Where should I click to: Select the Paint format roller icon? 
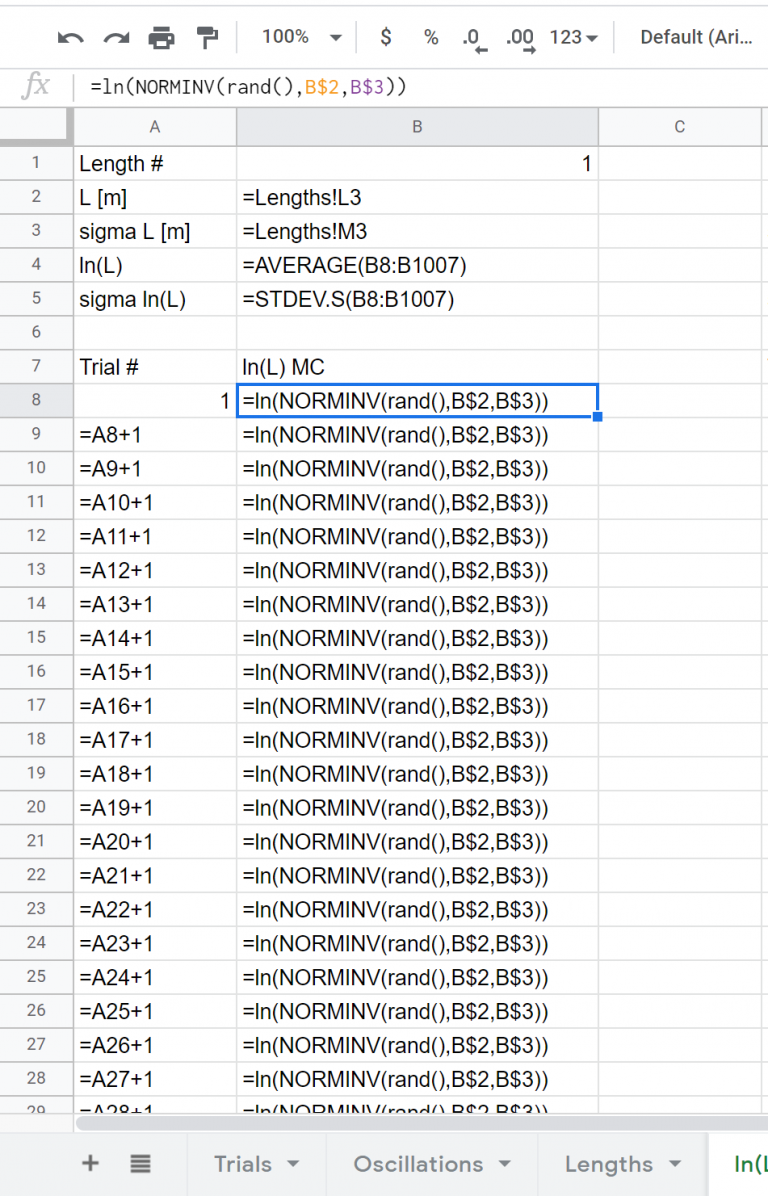tap(207, 38)
